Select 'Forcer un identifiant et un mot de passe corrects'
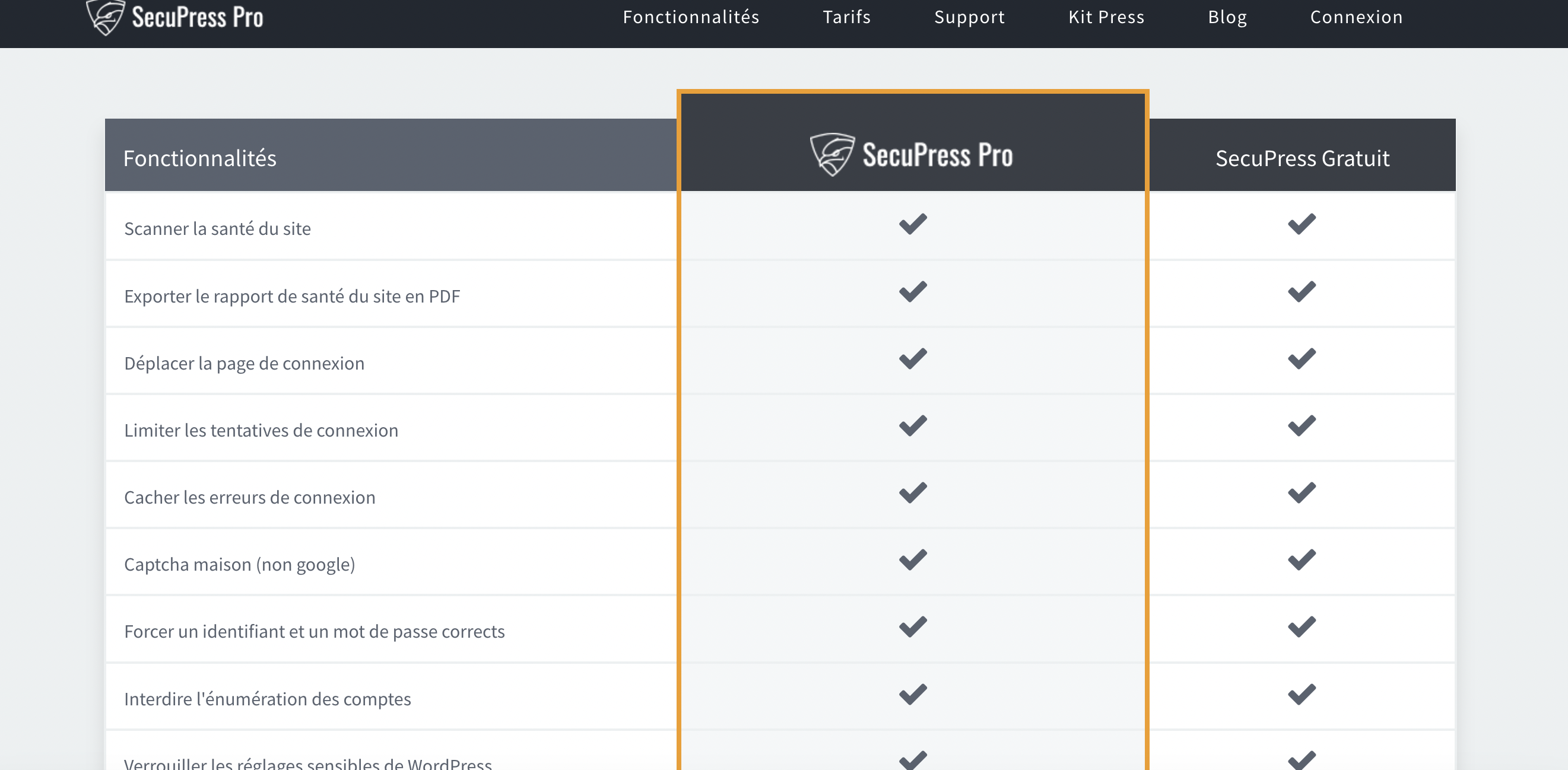The height and width of the screenshot is (770, 1568). [314, 631]
